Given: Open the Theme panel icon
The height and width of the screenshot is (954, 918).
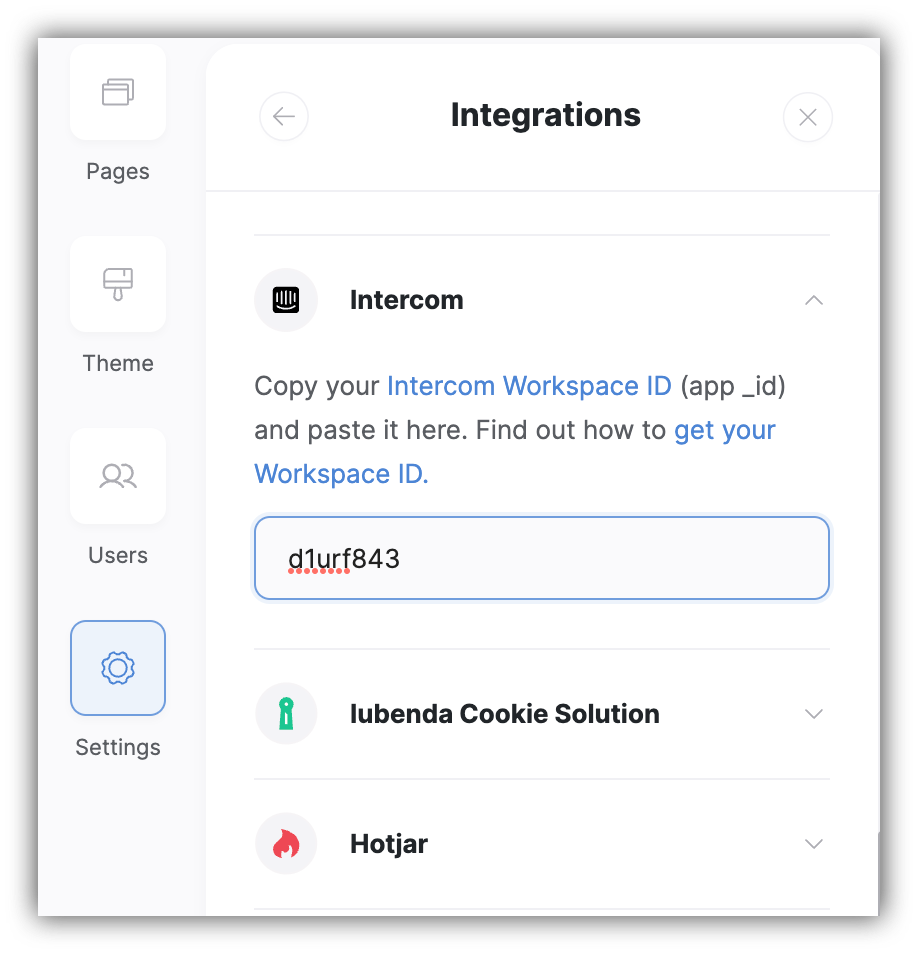Looking at the screenshot, I should click(117, 284).
